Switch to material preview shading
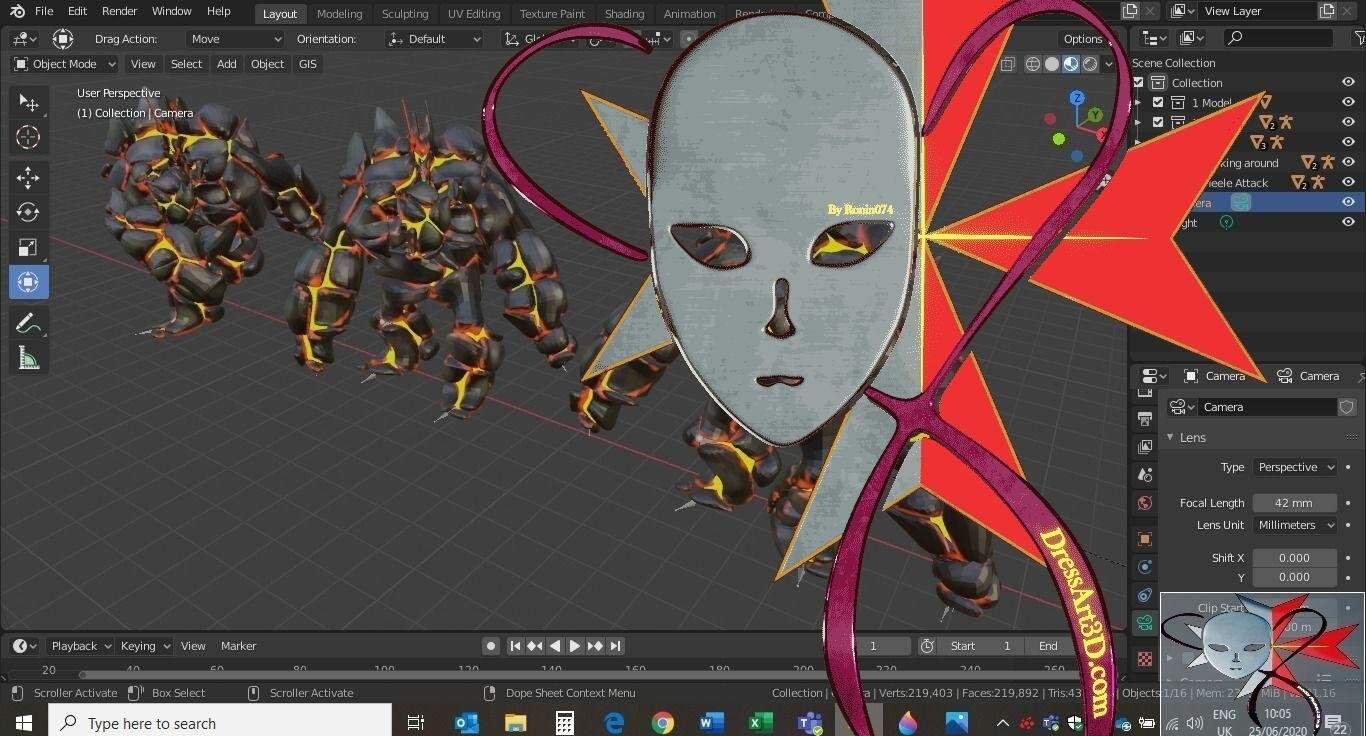This screenshot has height=736, width=1366. point(1071,64)
